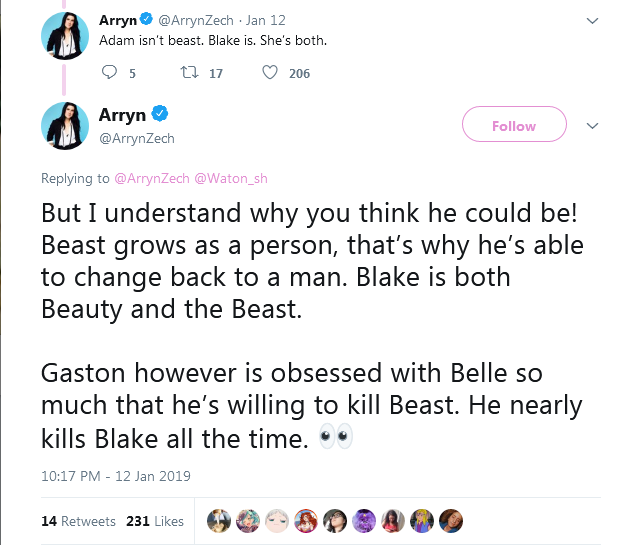Screen dimensions: 640x545
Task: Click the last liker avatar in the row
Action: [x=451, y=521]
